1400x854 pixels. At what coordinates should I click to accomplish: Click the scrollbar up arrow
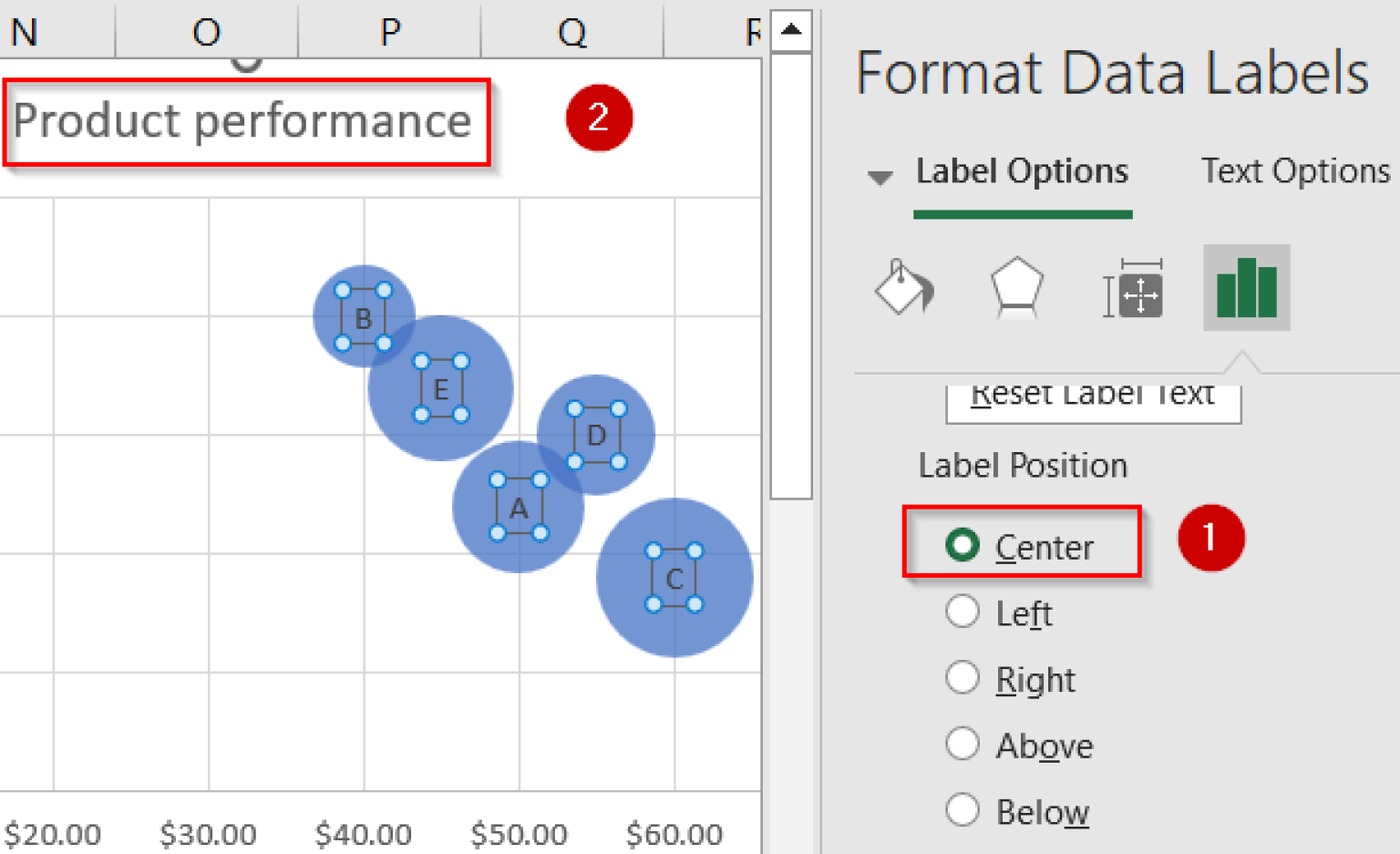click(791, 30)
